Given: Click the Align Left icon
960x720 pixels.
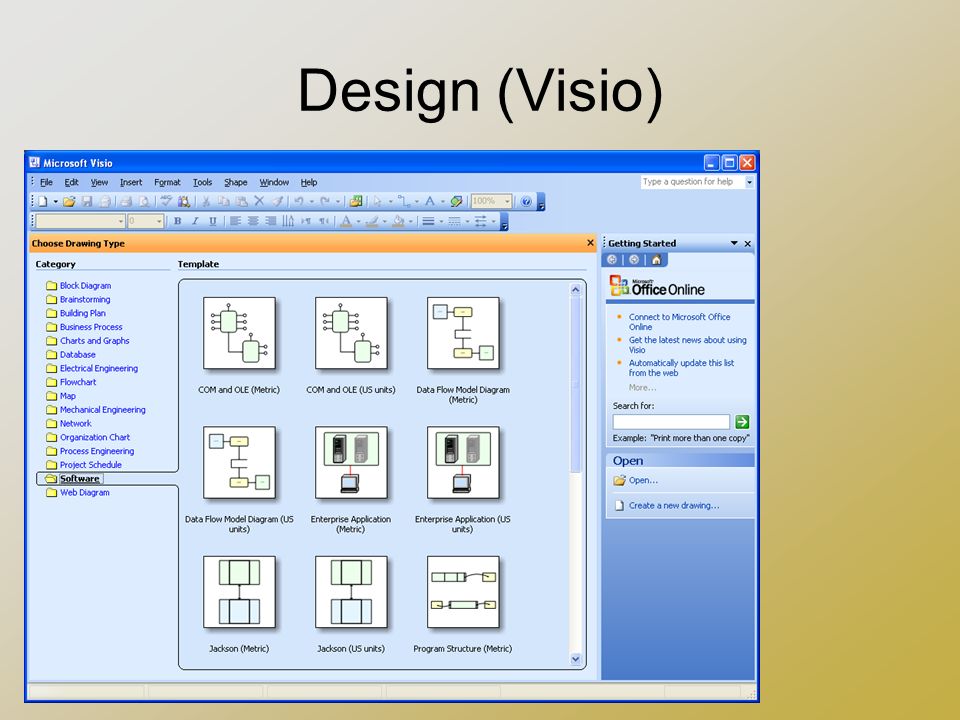Looking at the screenshot, I should click(x=235, y=221).
